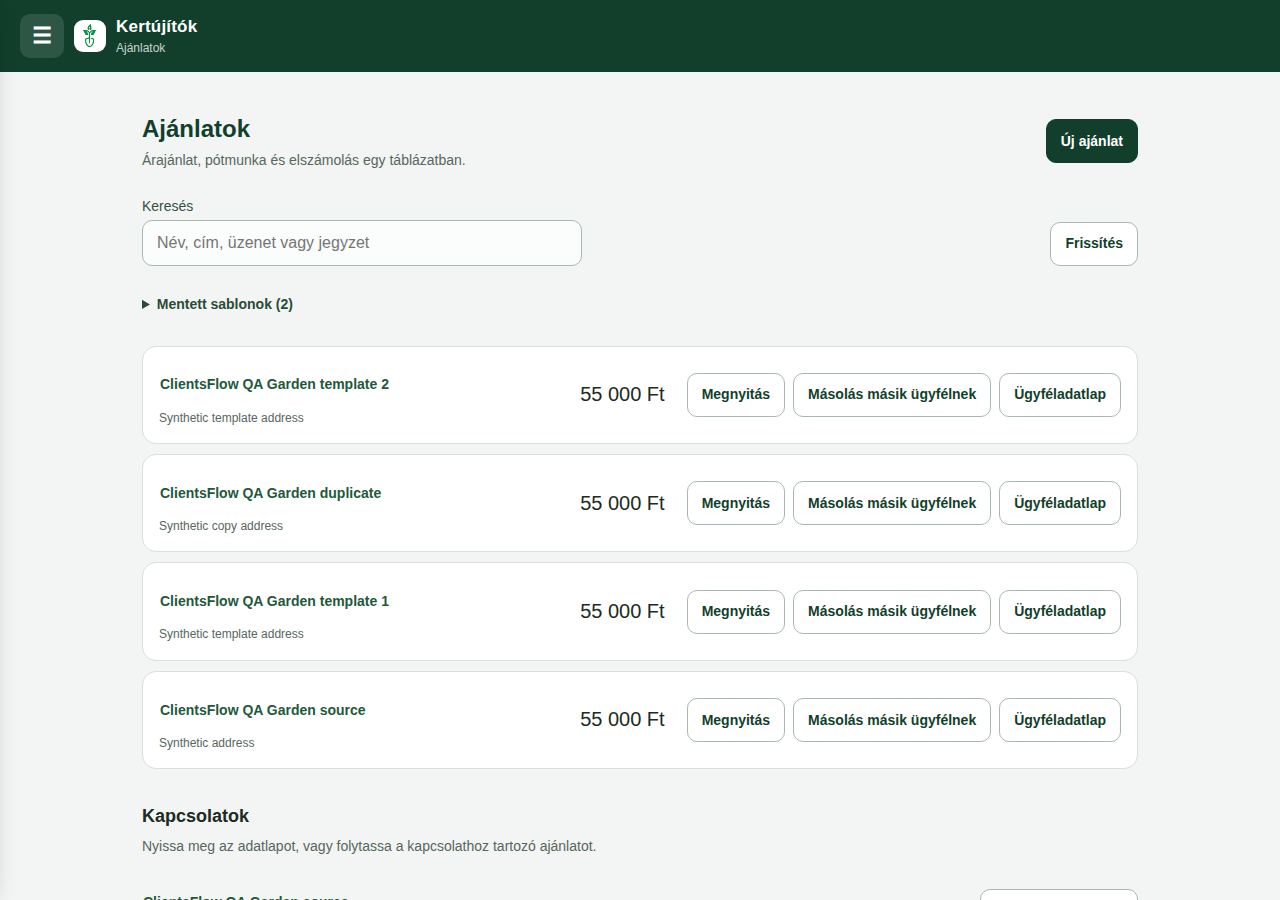Image resolution: width=1280 pixels, height=900 pixels.
Task: Refresh the list with Frissítés
Action: (x=1094, y=244)
